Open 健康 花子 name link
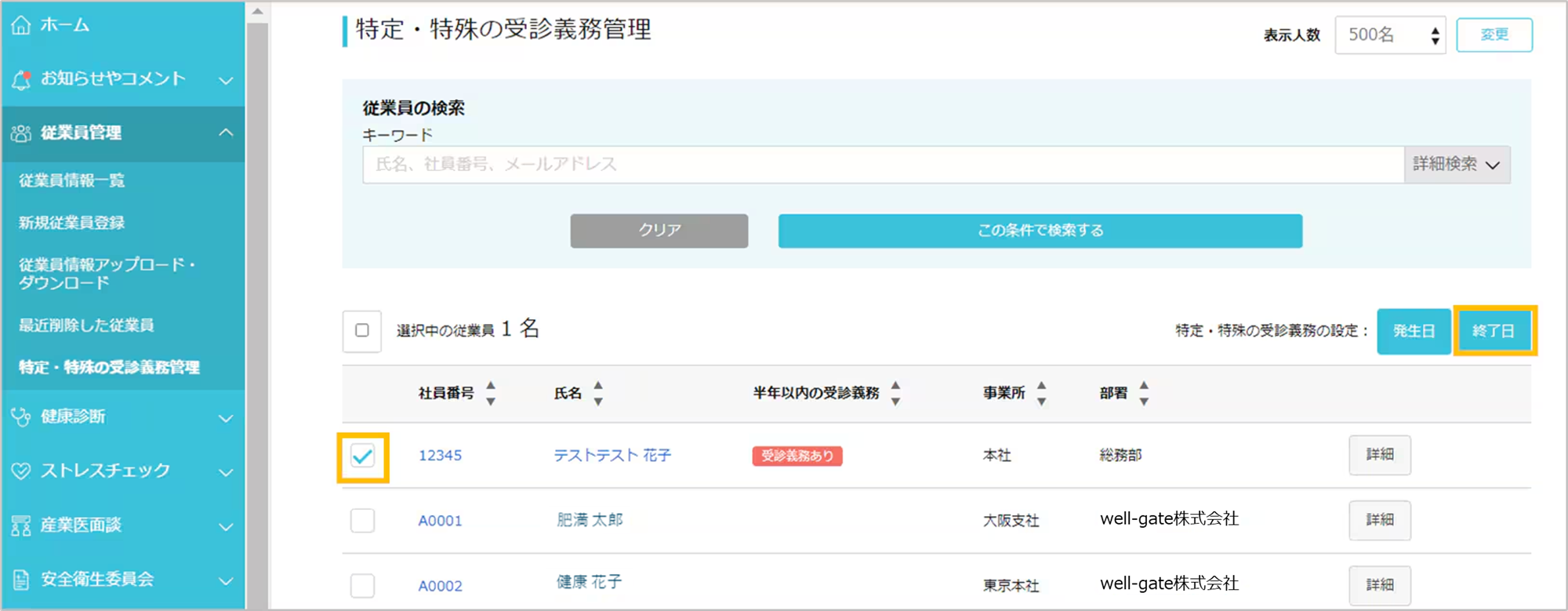 pyautogui.click(x=590, y=582)
